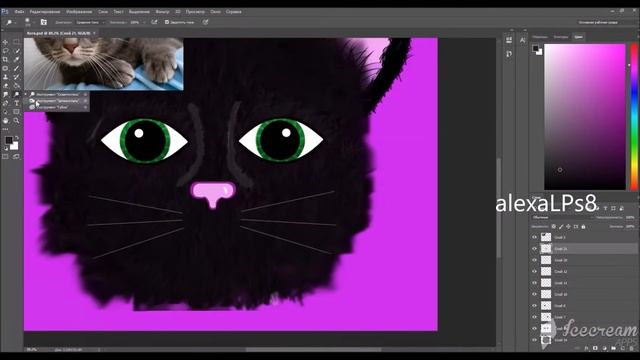Image resolution: width=640 pixels, height=360 pixels.
Task: Switch to the Color panel tab
Action: click(x=578, y=37)
